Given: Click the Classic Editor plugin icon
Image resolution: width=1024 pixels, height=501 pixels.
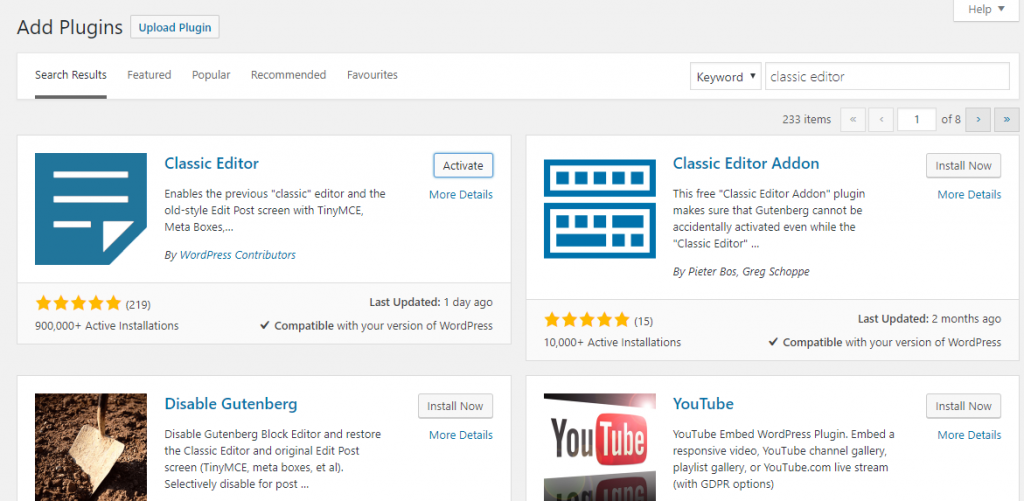Looking at the screenshot, I should click(x=91, y=209).
